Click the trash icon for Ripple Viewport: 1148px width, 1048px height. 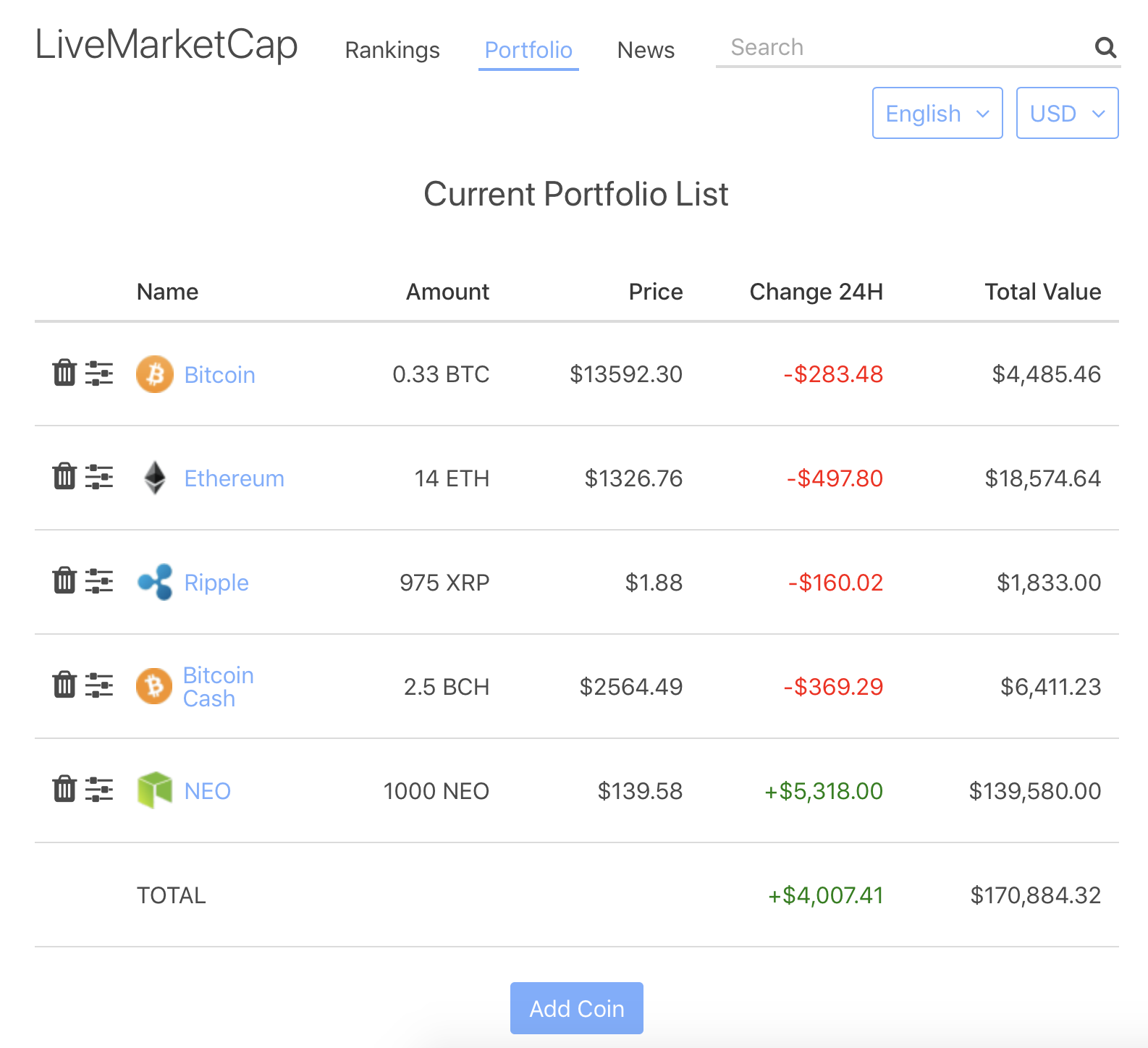[64, 581]
